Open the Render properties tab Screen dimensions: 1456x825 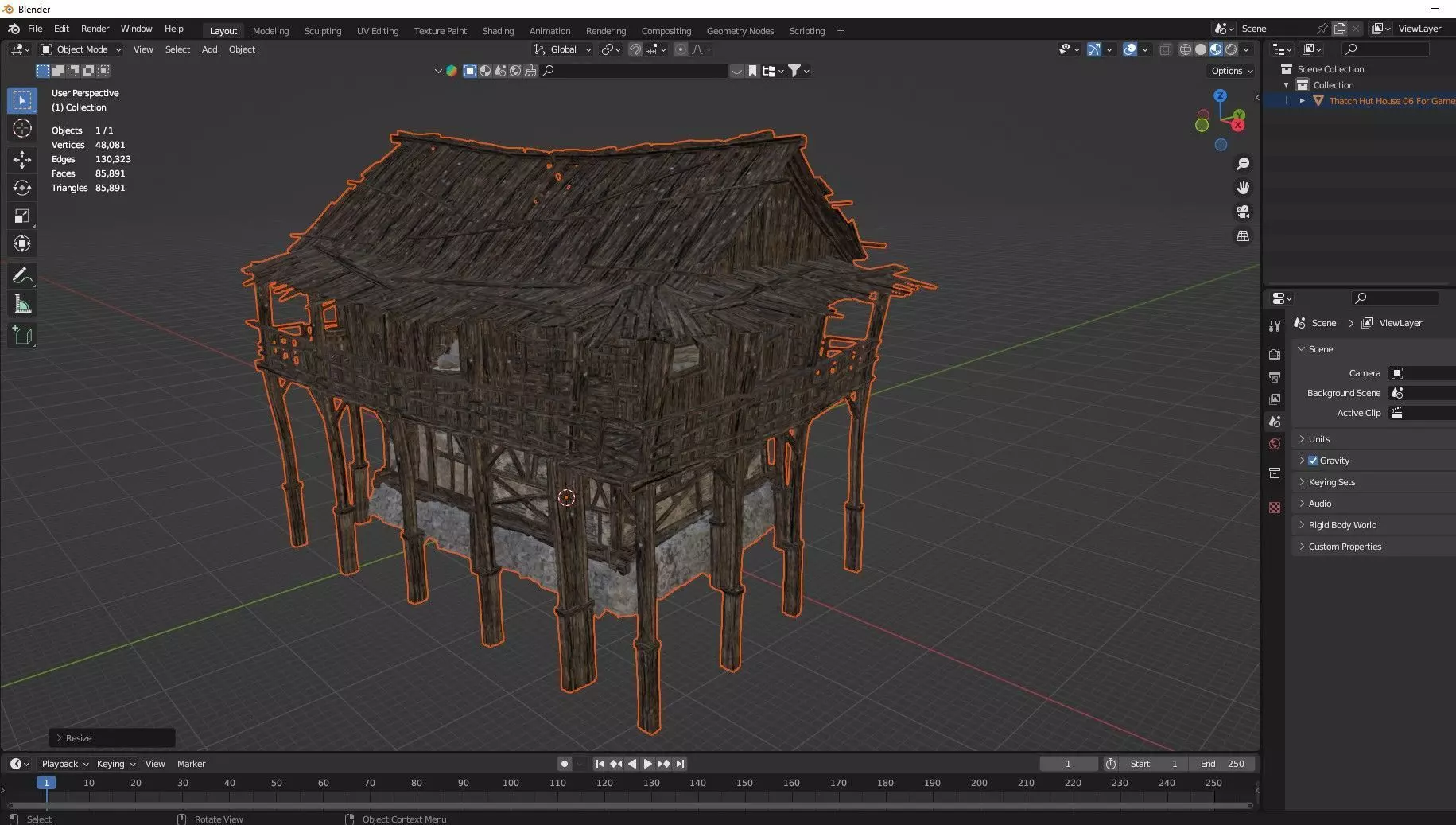[x=1275, y=354]
